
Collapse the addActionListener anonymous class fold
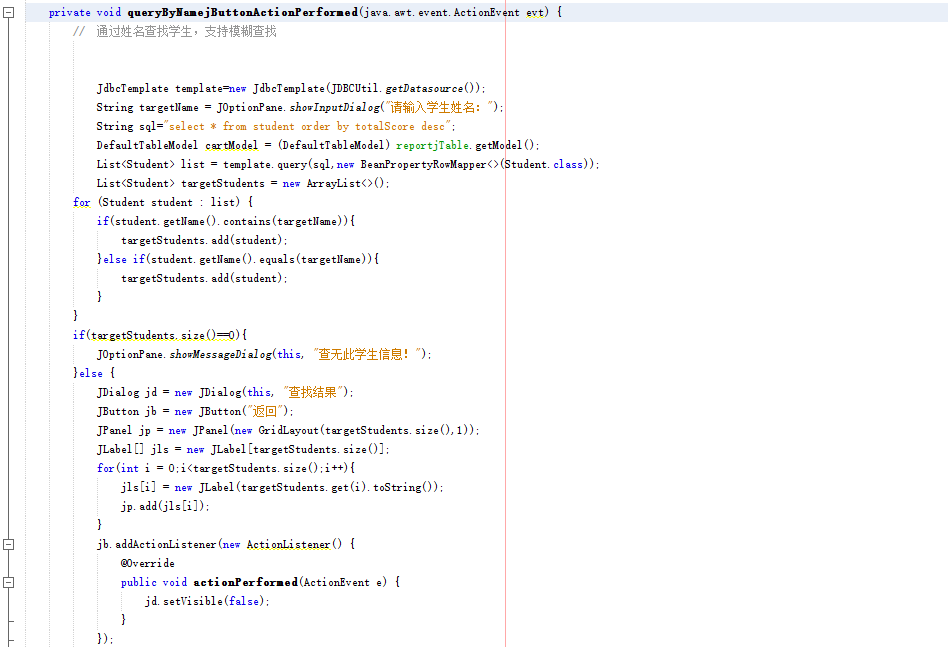[x=8, y=544]
